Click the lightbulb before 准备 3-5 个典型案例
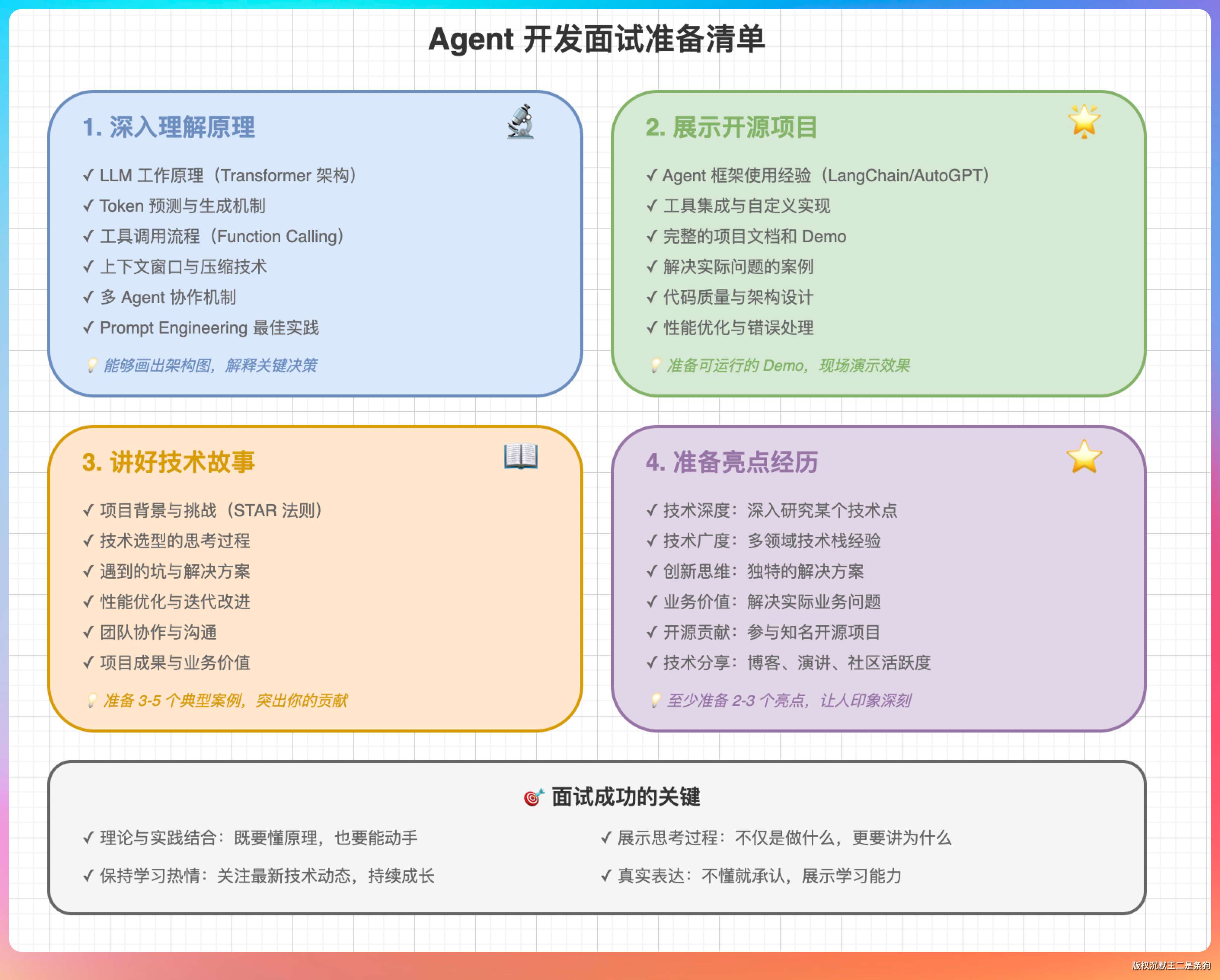The height and width of the screenshot is (980, 1220). [x=92, y=701]
